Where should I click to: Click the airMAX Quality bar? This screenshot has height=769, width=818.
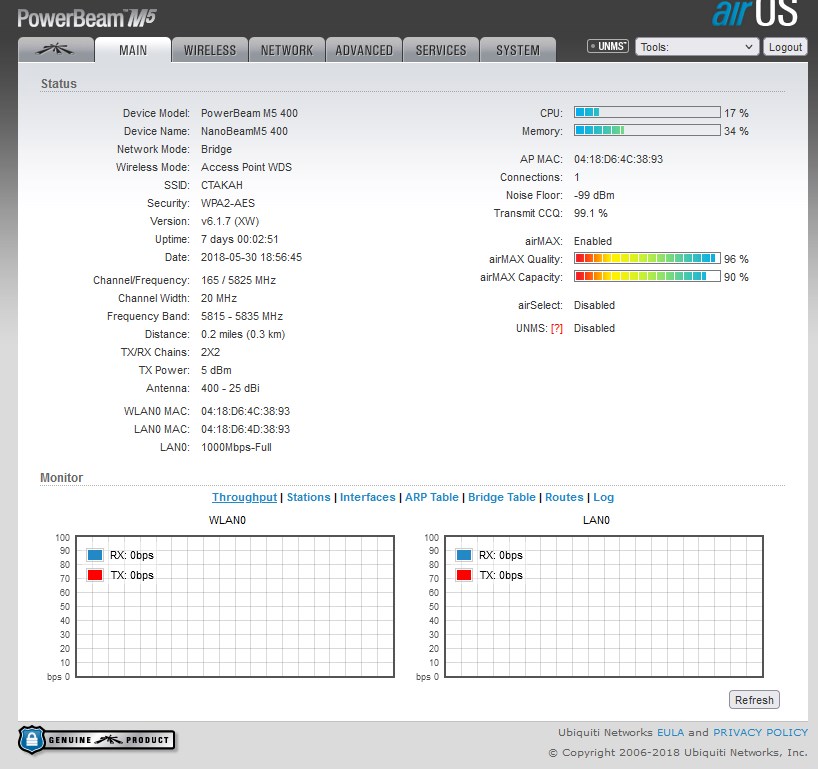coord(647,258)
